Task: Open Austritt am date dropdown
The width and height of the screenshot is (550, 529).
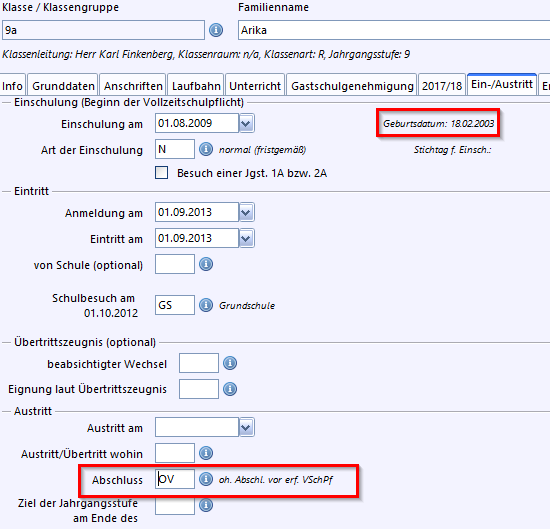Action: [x=246, y=427]
